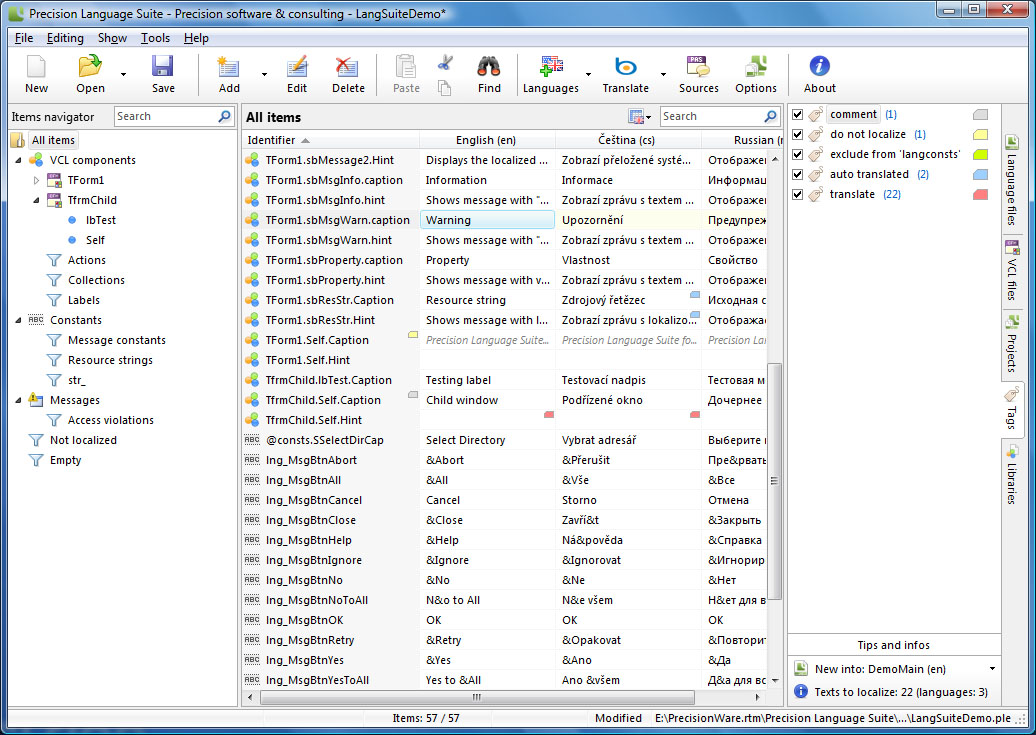1036x735 pixels.
Task: Switch to the VCL files side tab
Action: tap(1012, 271)
